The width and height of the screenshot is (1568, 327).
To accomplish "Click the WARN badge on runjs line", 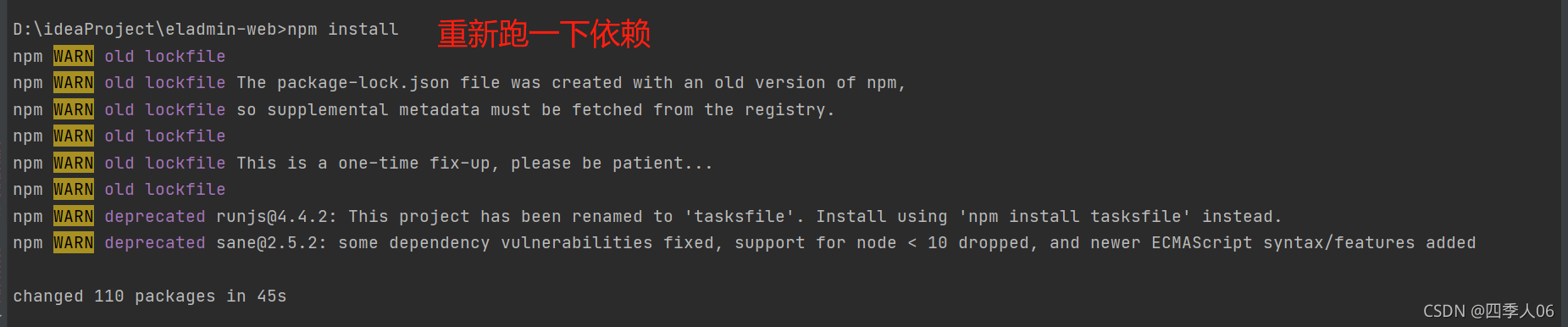I will pyautogui.click(x=74, y=216).
